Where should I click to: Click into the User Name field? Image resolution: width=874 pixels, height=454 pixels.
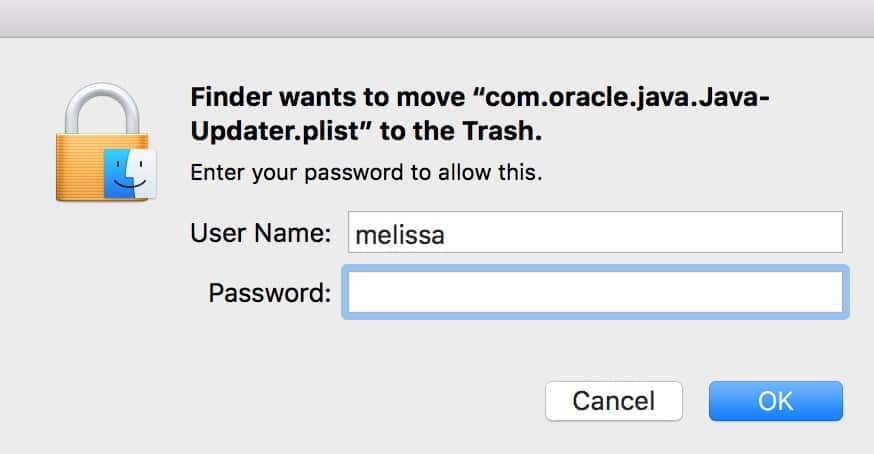click(595, 233)
